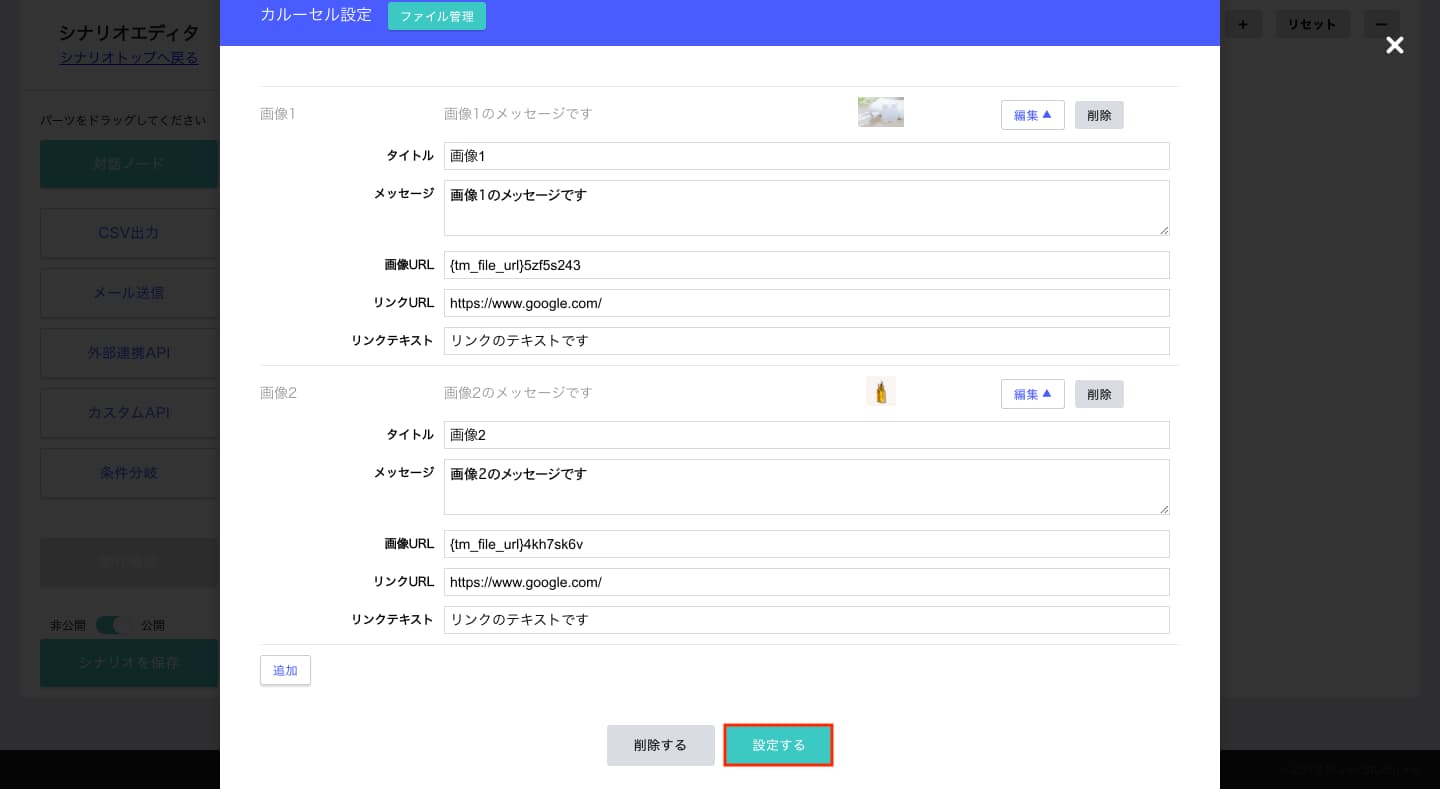This screenshot has height=789, width=1440.
Task: Click the 画像1 row heading
Action: point(278,114)
